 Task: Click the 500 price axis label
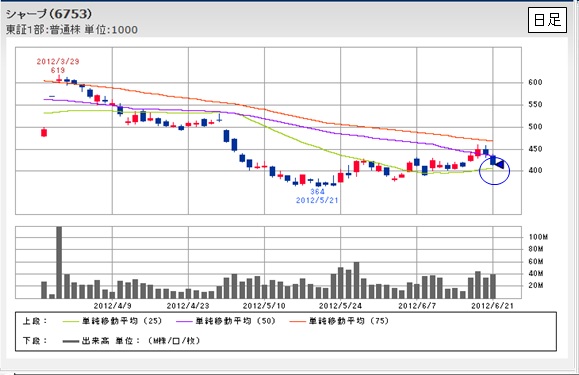[535, 127]
